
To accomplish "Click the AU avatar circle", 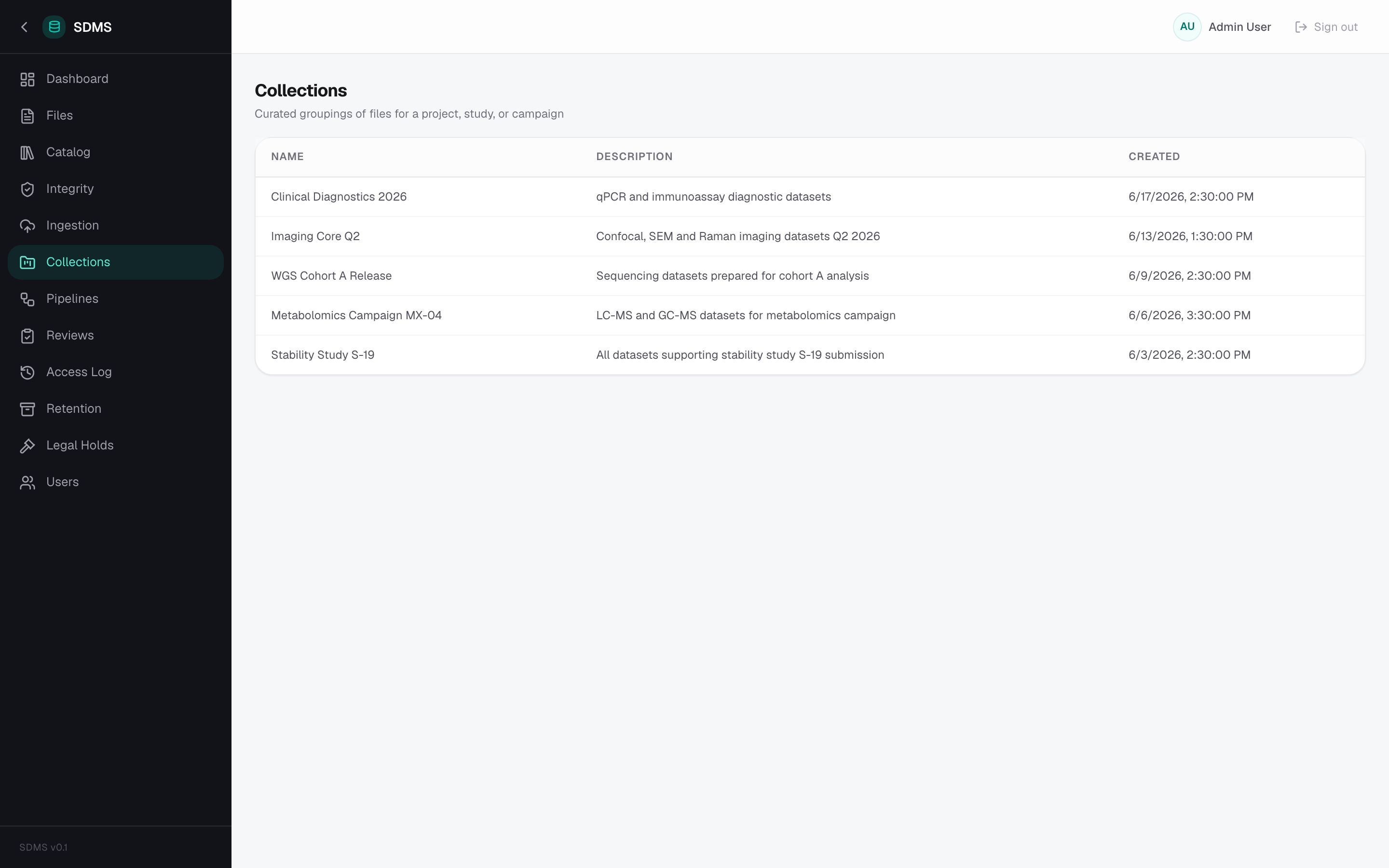I will (x=1187, y=27).
